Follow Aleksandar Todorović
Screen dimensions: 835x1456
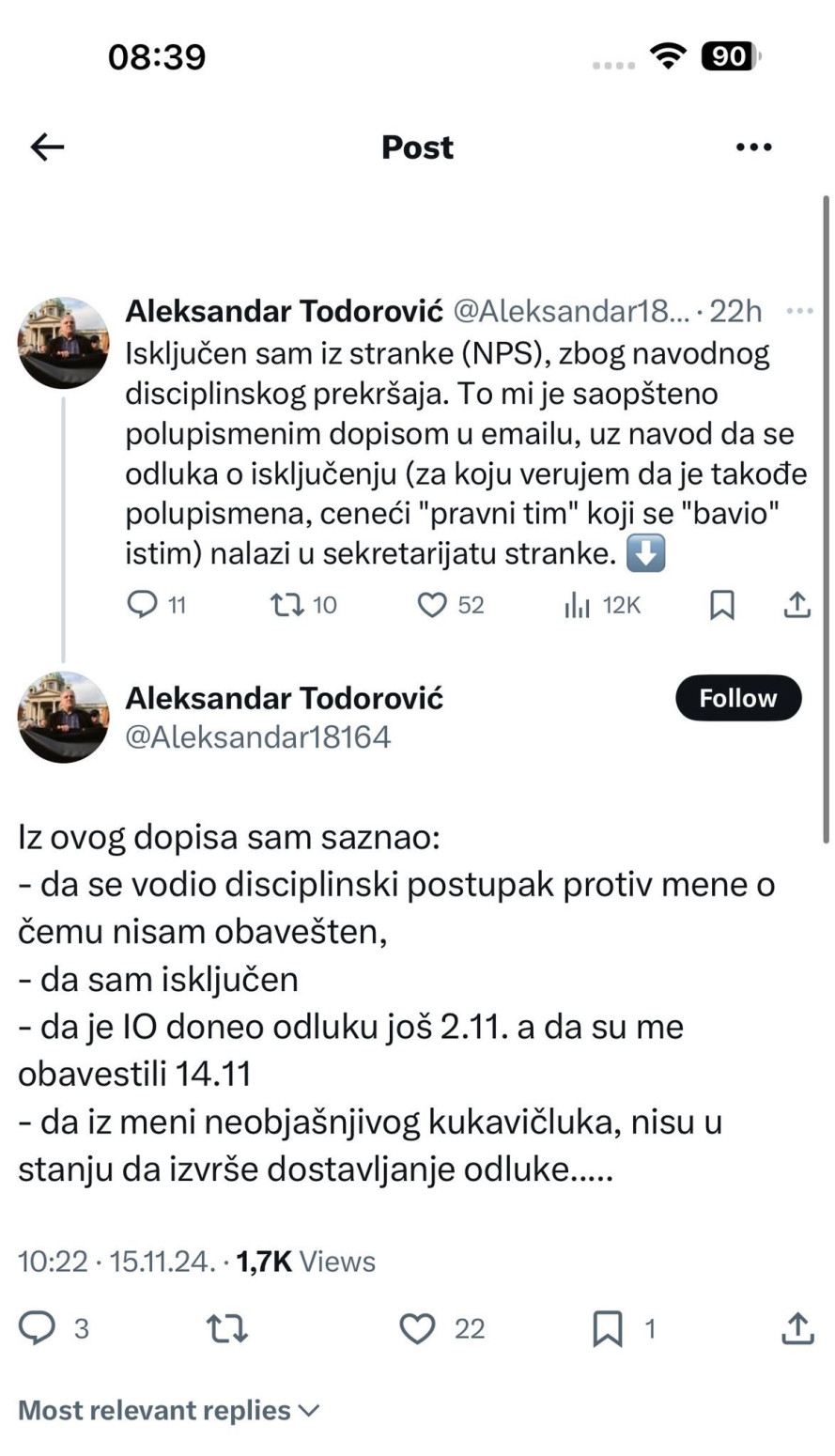pyautogui.click(x=738, y=698)
